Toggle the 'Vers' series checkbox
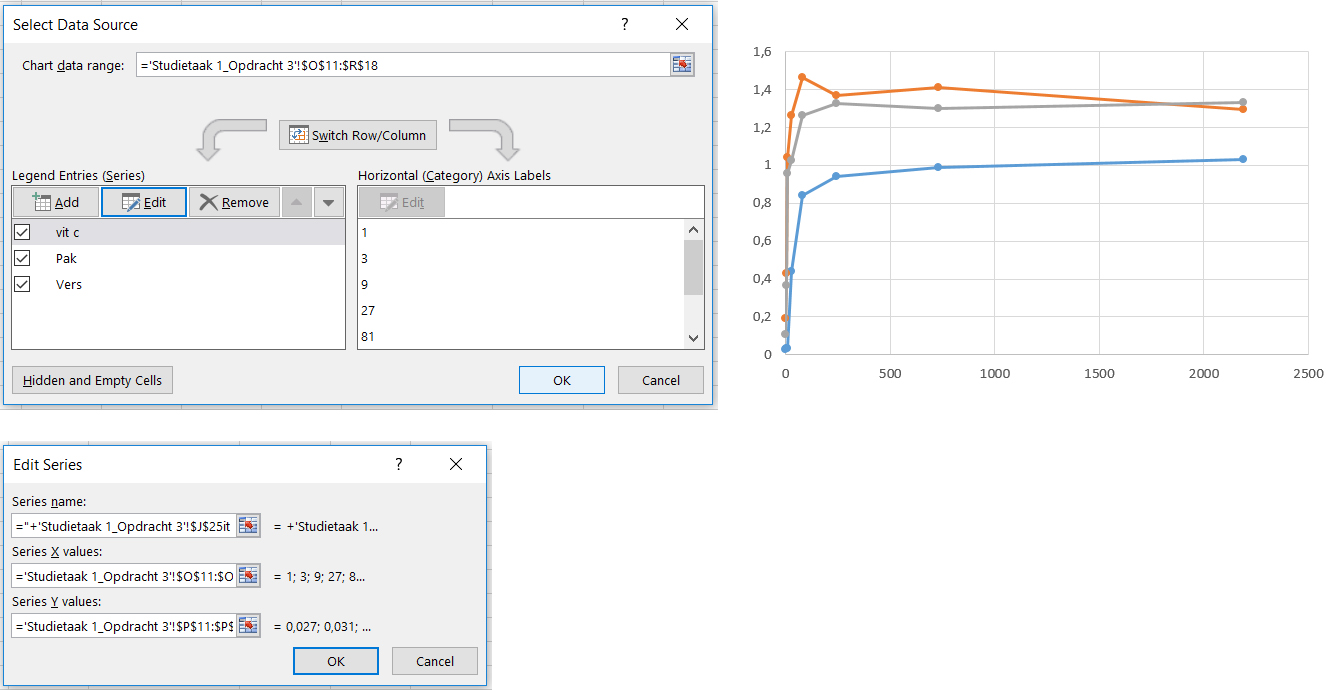 [x=22, y=284]
